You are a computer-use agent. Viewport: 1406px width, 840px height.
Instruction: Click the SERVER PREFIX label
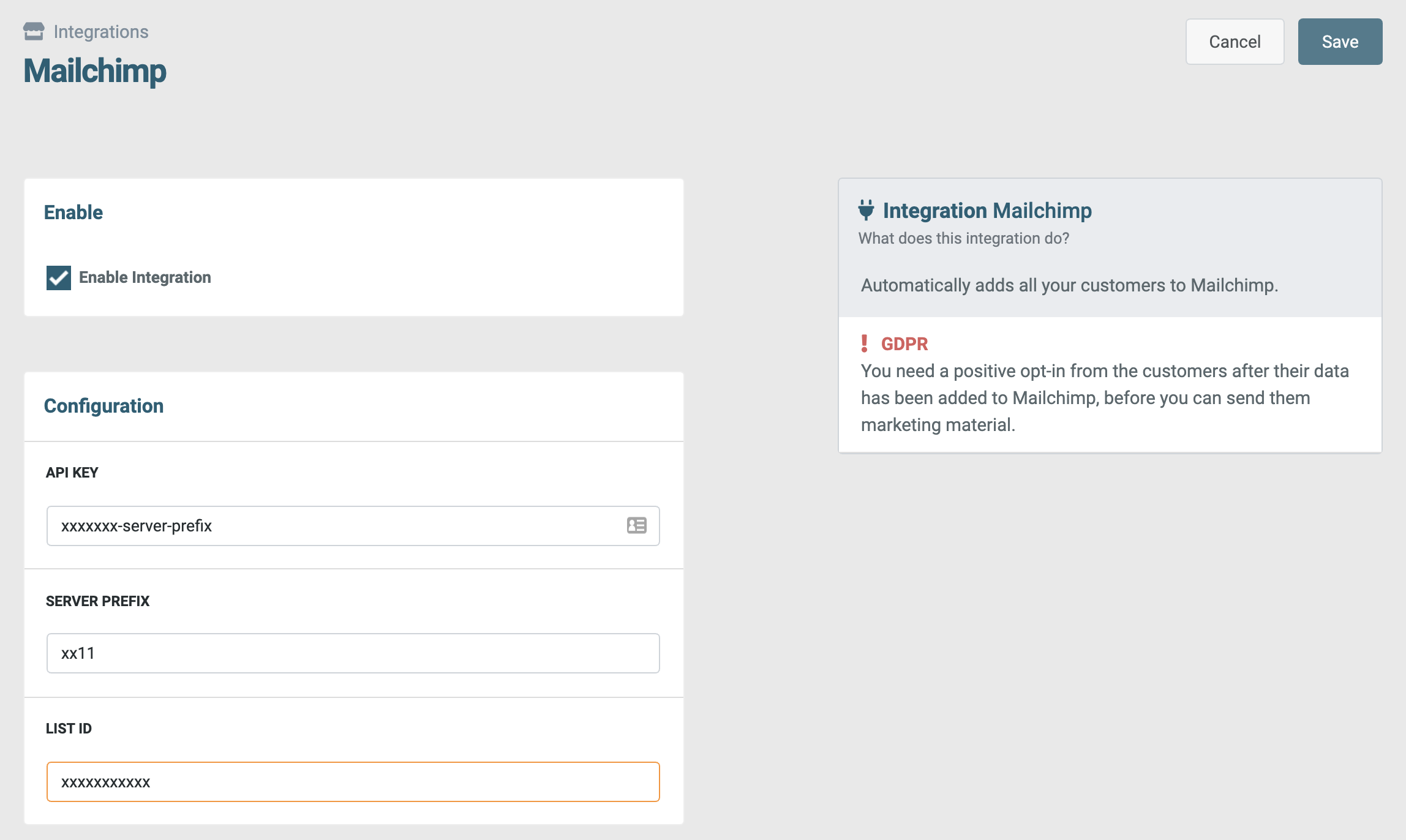(97, 601)
